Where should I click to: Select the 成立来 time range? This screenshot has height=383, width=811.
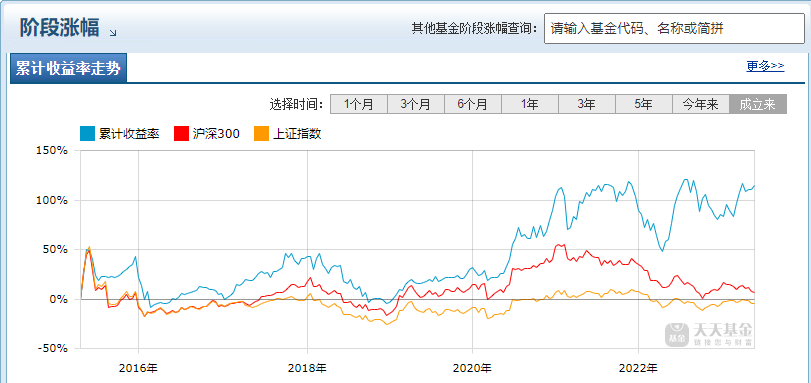758,104
